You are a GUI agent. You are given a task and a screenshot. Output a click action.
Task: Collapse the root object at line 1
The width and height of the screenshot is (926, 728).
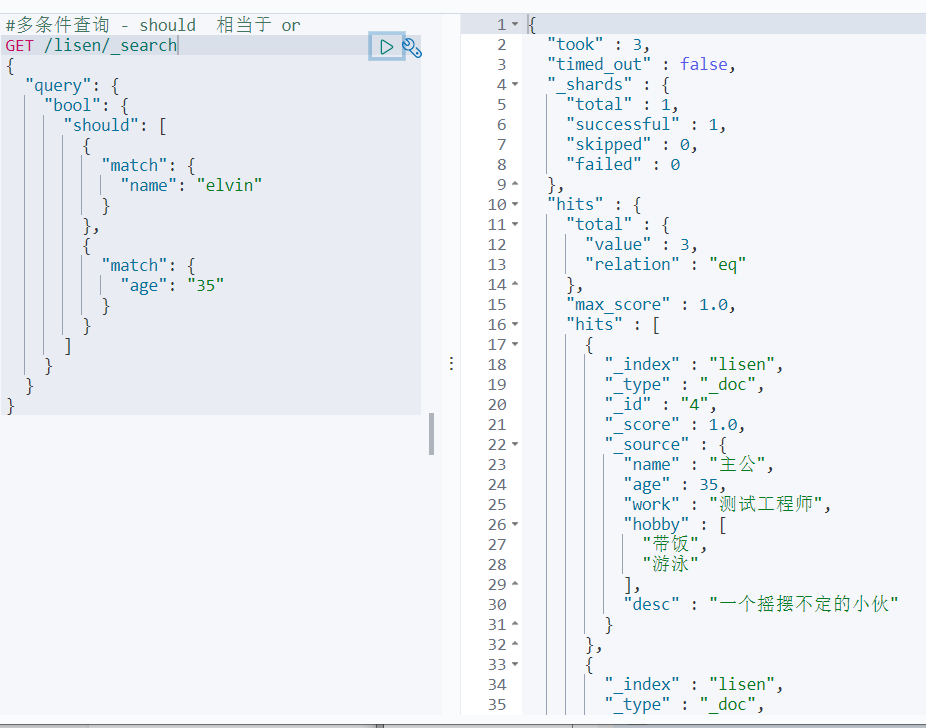[515, 24]
